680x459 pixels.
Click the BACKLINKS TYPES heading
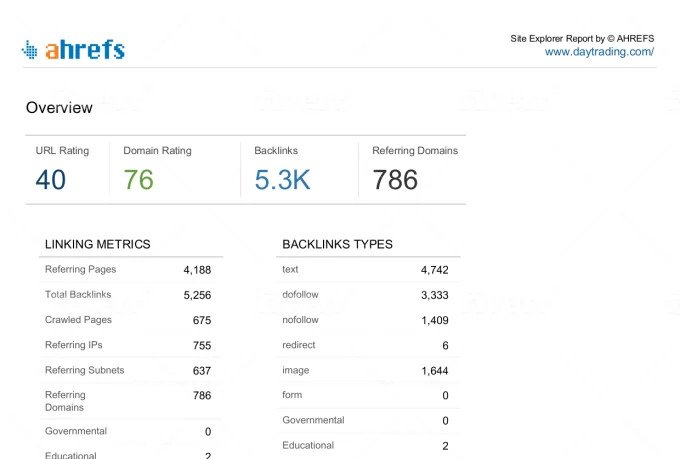pyautogui.click(x=337, y=244)
